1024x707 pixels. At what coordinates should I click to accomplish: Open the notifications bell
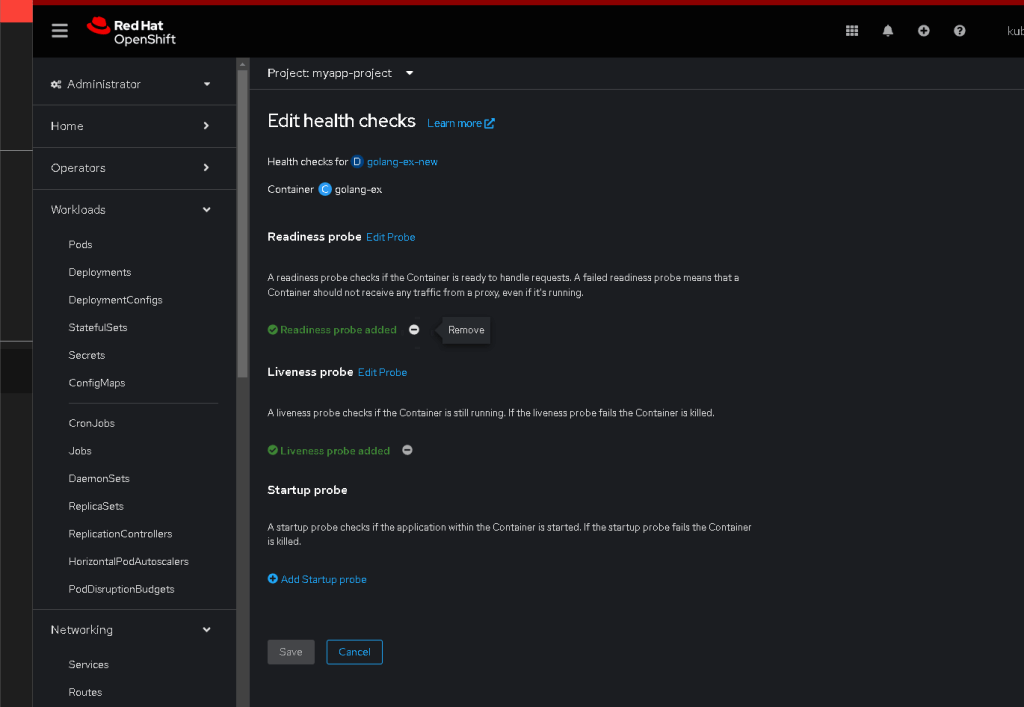[x=888, y=31]
